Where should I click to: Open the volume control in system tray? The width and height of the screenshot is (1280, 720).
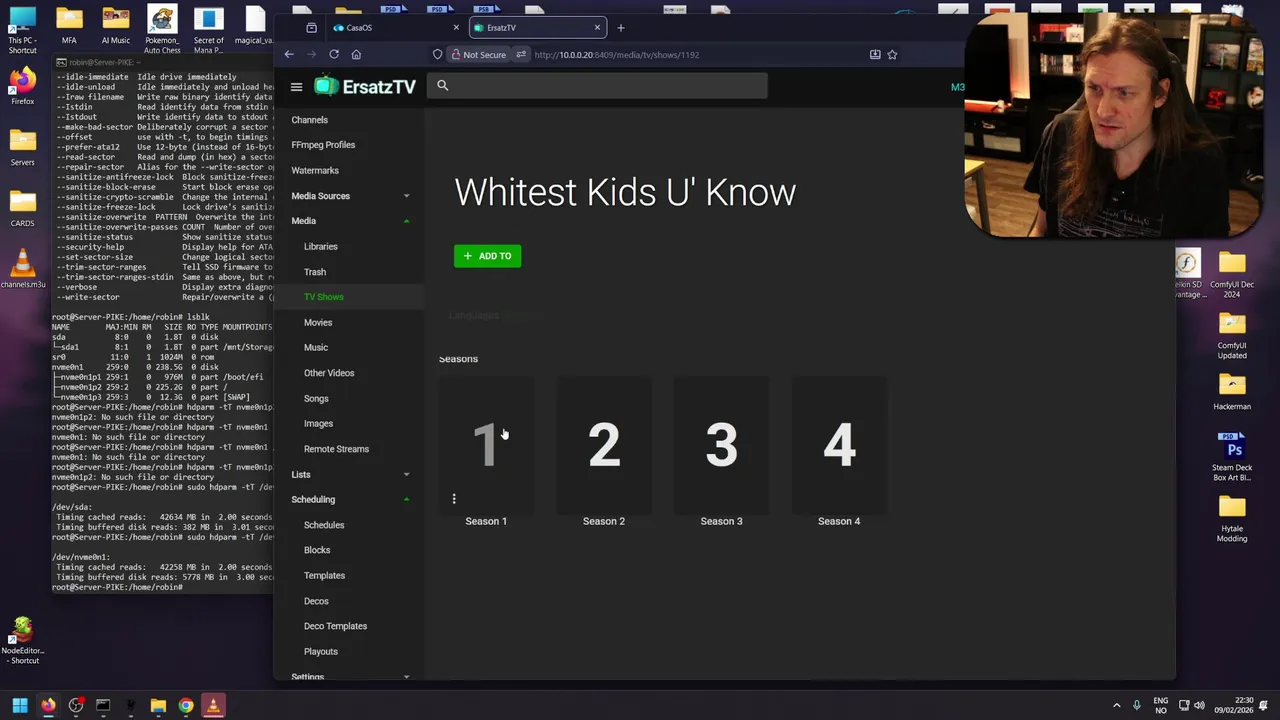1199,705
